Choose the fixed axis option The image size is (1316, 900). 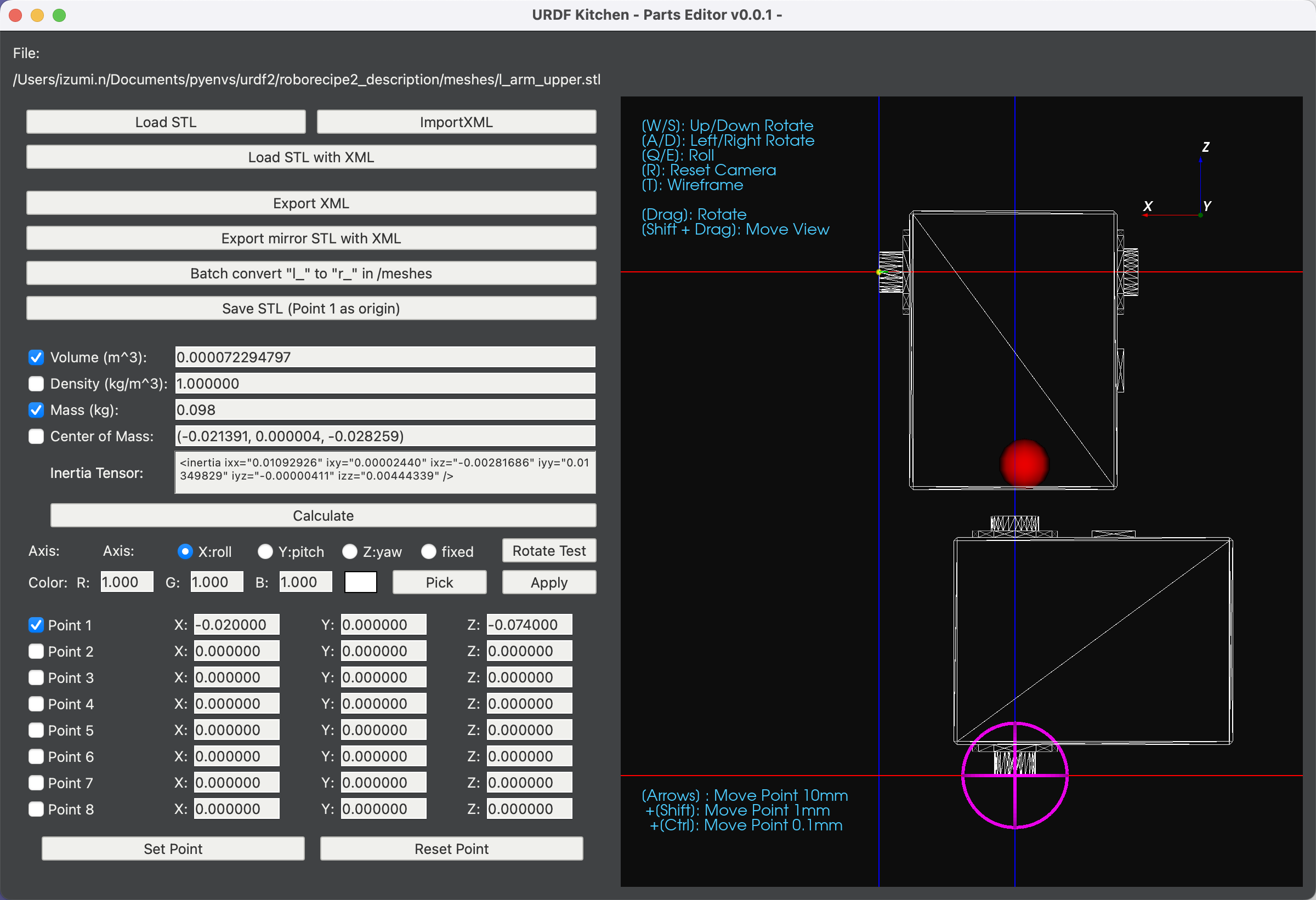(x=429, y=551)
